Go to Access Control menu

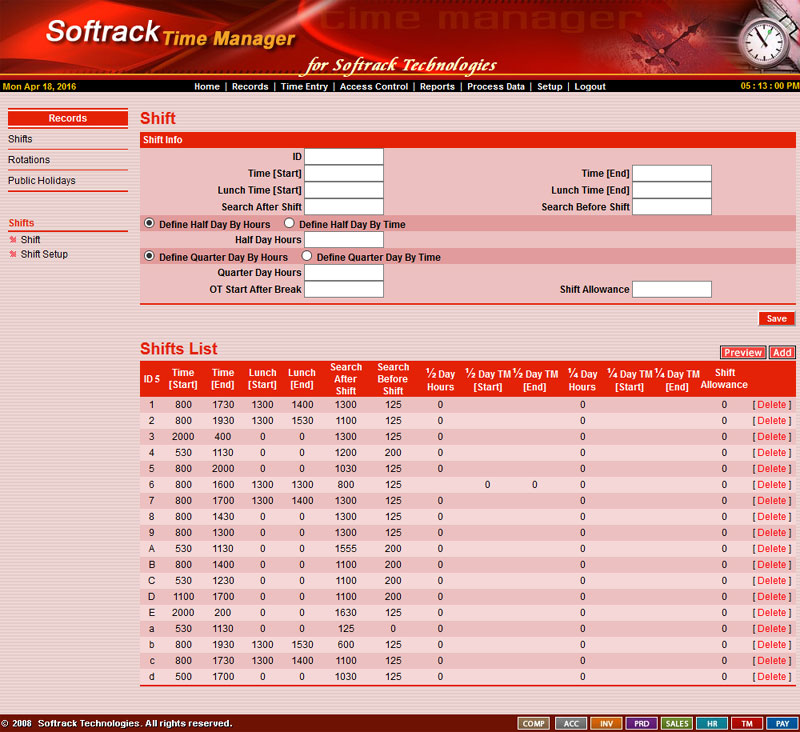(x=374, y=87)
